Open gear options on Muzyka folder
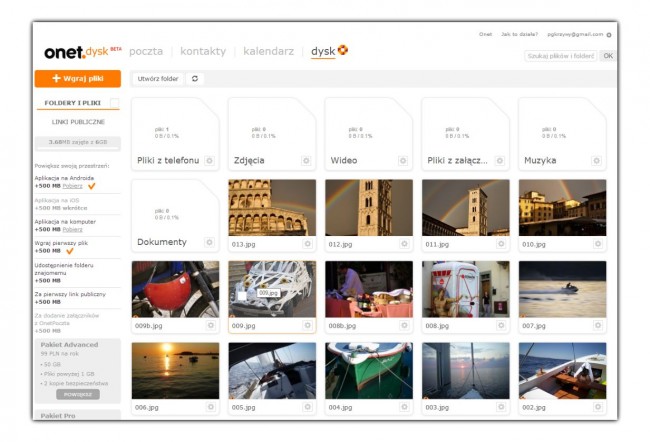 597,160
